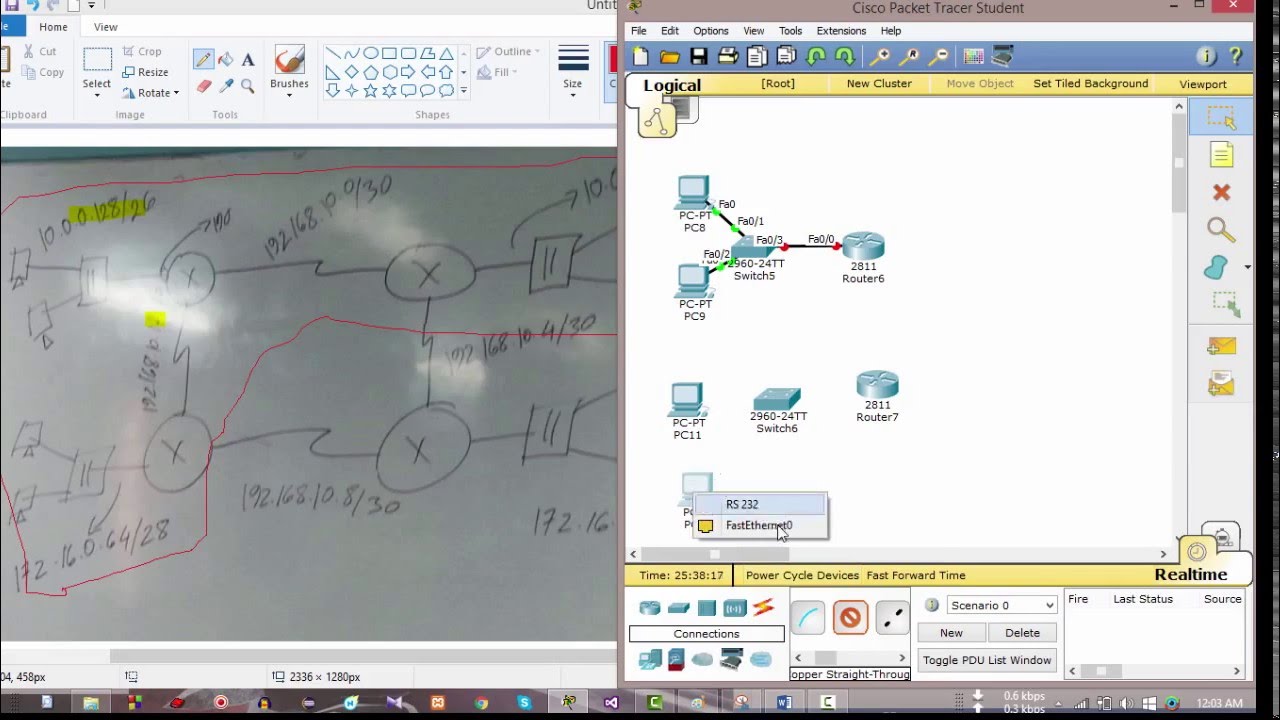
Task: Zoom in on the workspace
Action: [881, 57]
